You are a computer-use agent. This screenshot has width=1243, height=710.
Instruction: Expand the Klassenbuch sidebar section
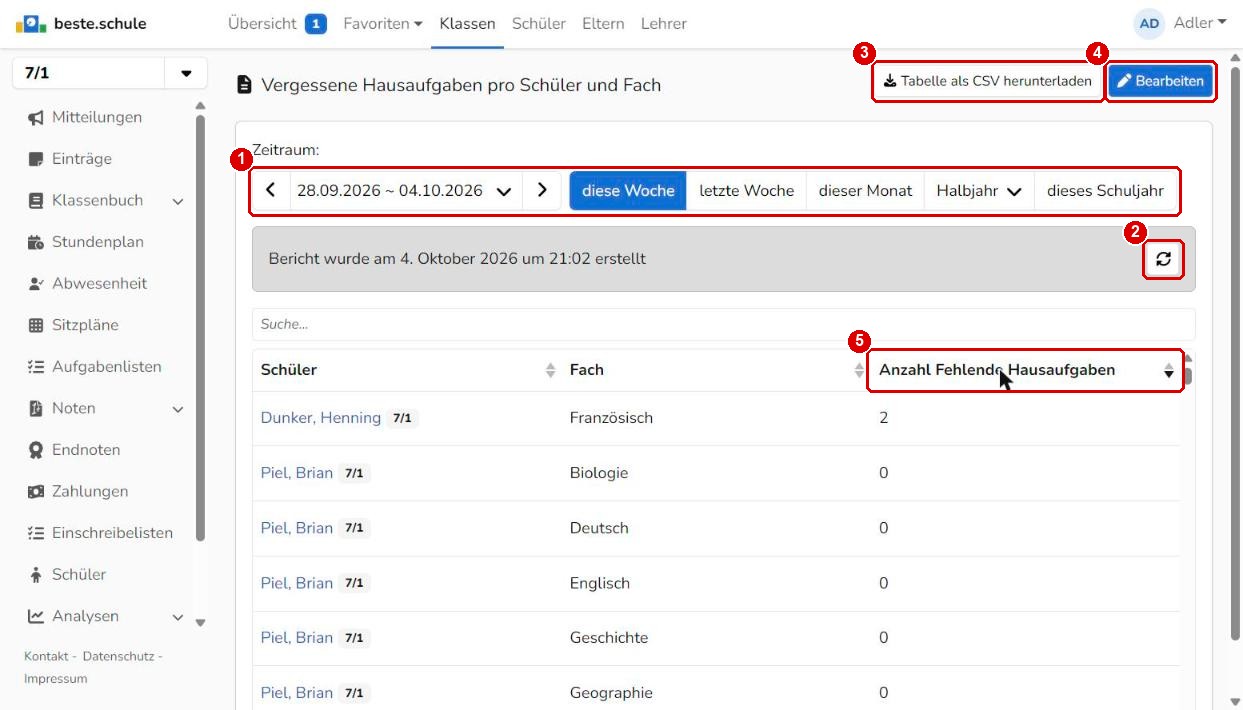coord(178,201)
